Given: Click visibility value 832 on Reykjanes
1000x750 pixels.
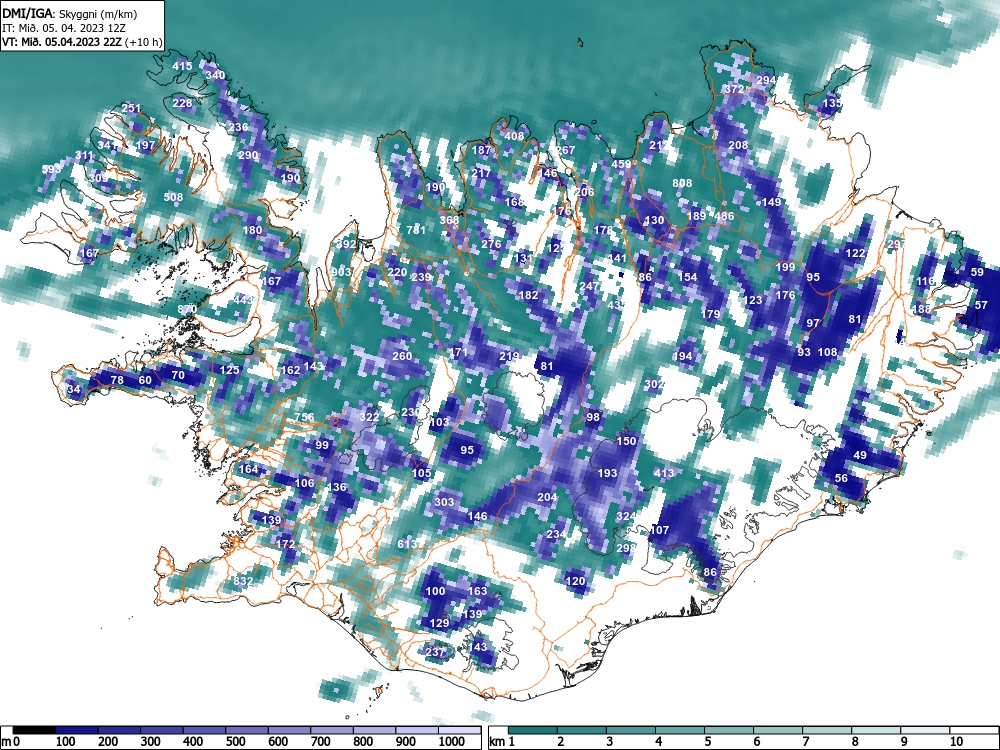Looking at the screenshot, I should [x=243, y=582].
